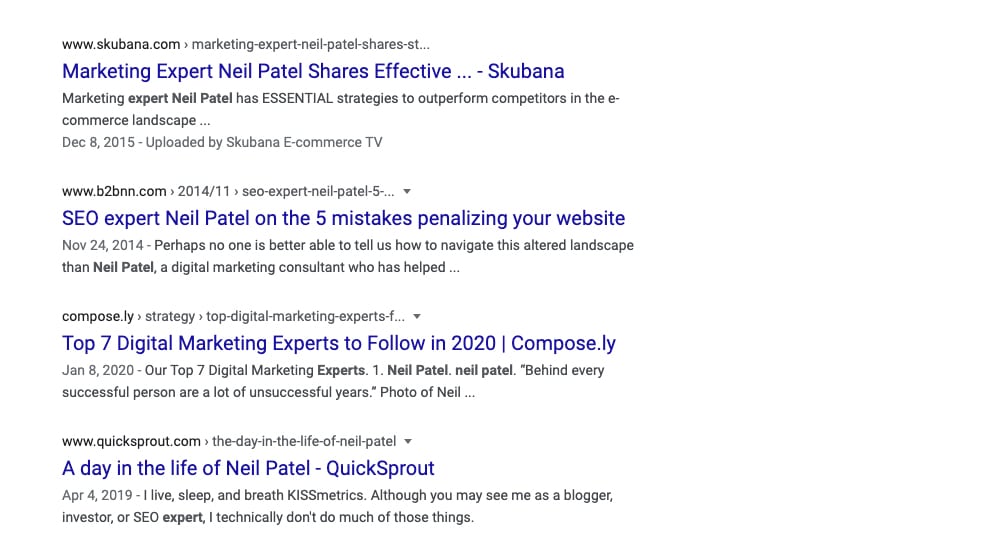Click the the-day-in-the-life-of-neil-patel path
This screenshot has height=560, width=1000.
pos(304,441)
